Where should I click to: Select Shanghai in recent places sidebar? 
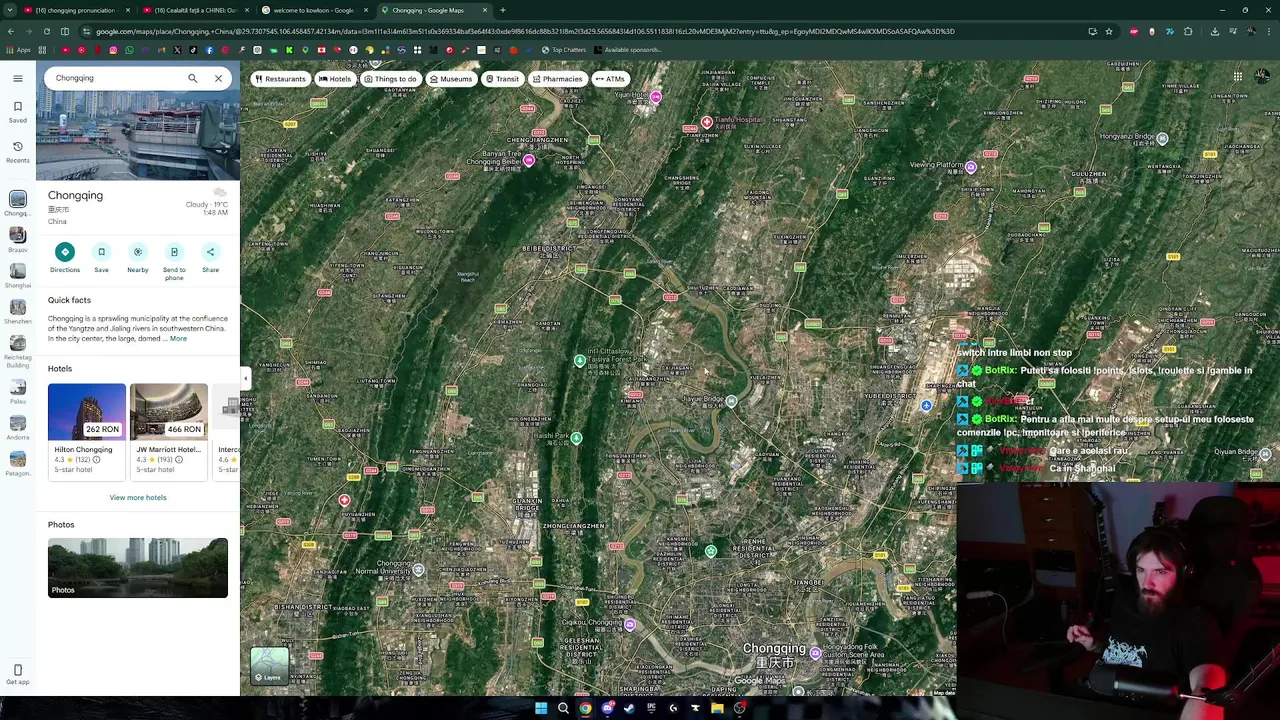coord(17,275)
